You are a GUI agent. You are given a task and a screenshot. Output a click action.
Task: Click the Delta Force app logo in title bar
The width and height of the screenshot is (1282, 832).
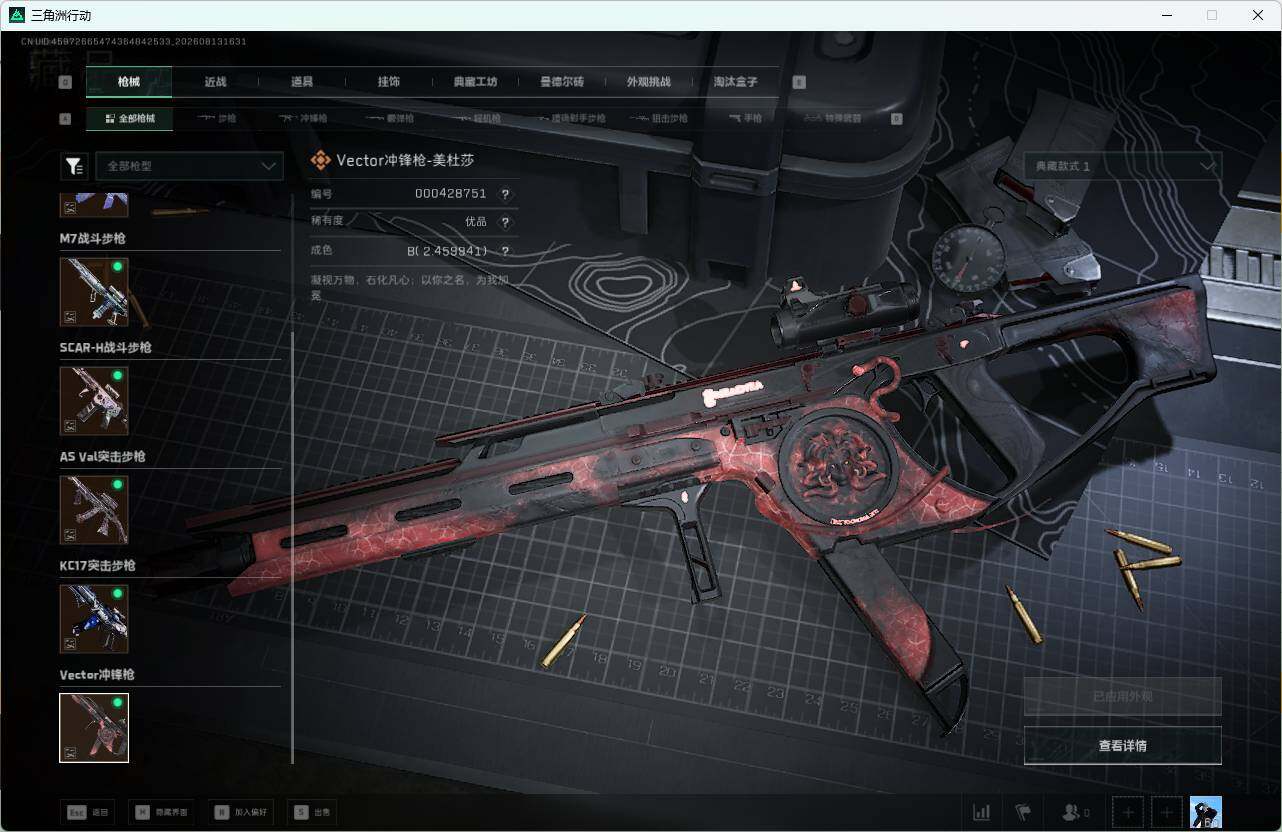(16, 15)
